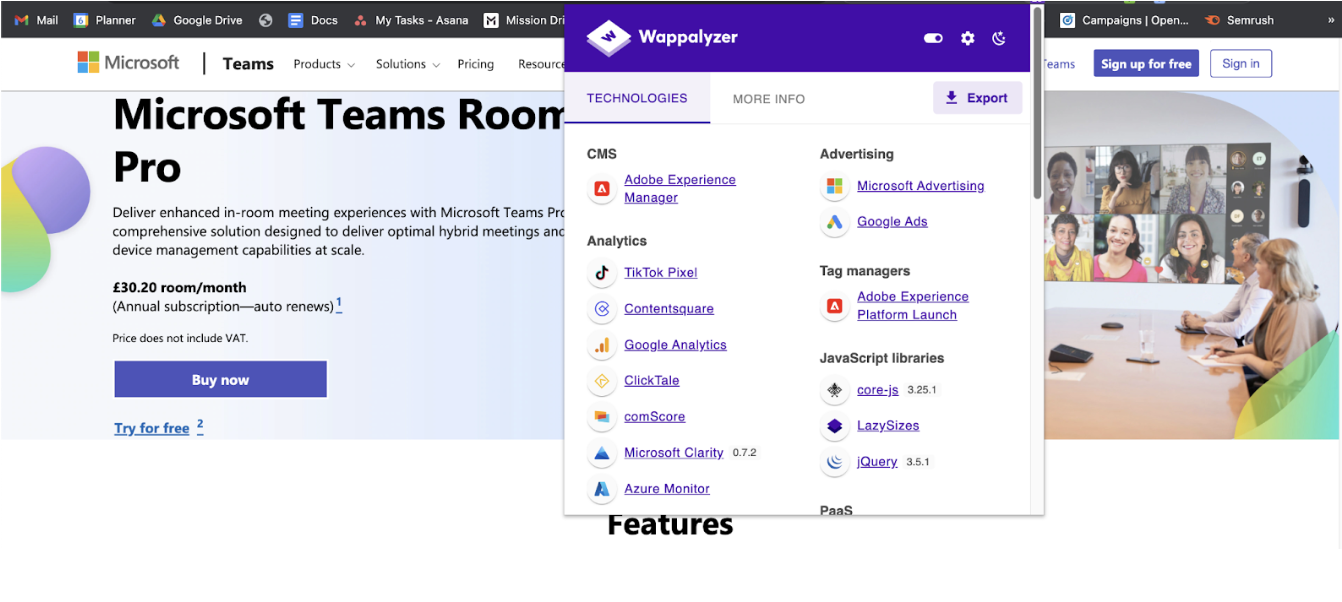Open the ClickTale link
Viewport: 1342px width, 602px height.
pos(651,381)
